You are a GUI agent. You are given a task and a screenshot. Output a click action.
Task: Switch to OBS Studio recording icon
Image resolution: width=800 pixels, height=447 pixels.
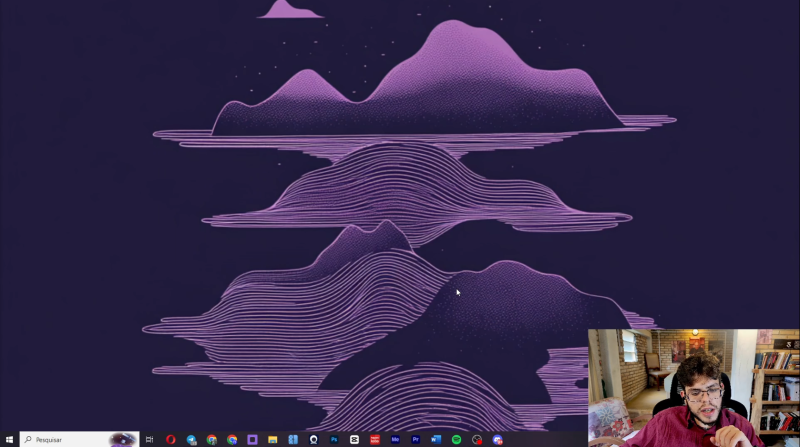477,439
